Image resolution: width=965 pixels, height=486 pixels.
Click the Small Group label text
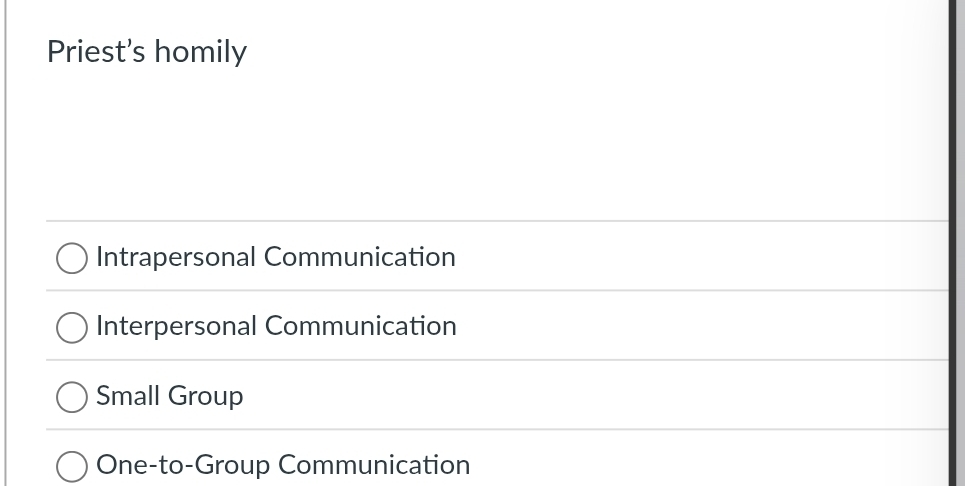(x=169, y=396)
